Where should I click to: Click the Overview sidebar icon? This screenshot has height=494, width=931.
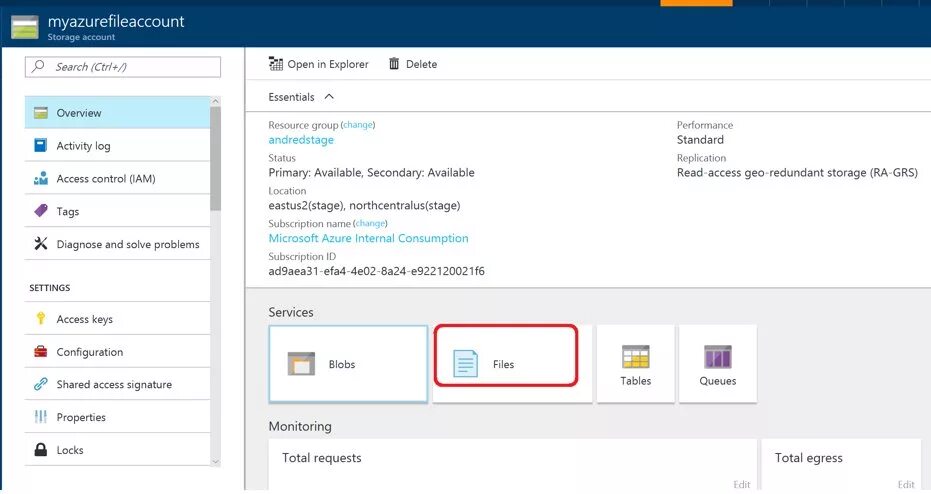point(41,113)
